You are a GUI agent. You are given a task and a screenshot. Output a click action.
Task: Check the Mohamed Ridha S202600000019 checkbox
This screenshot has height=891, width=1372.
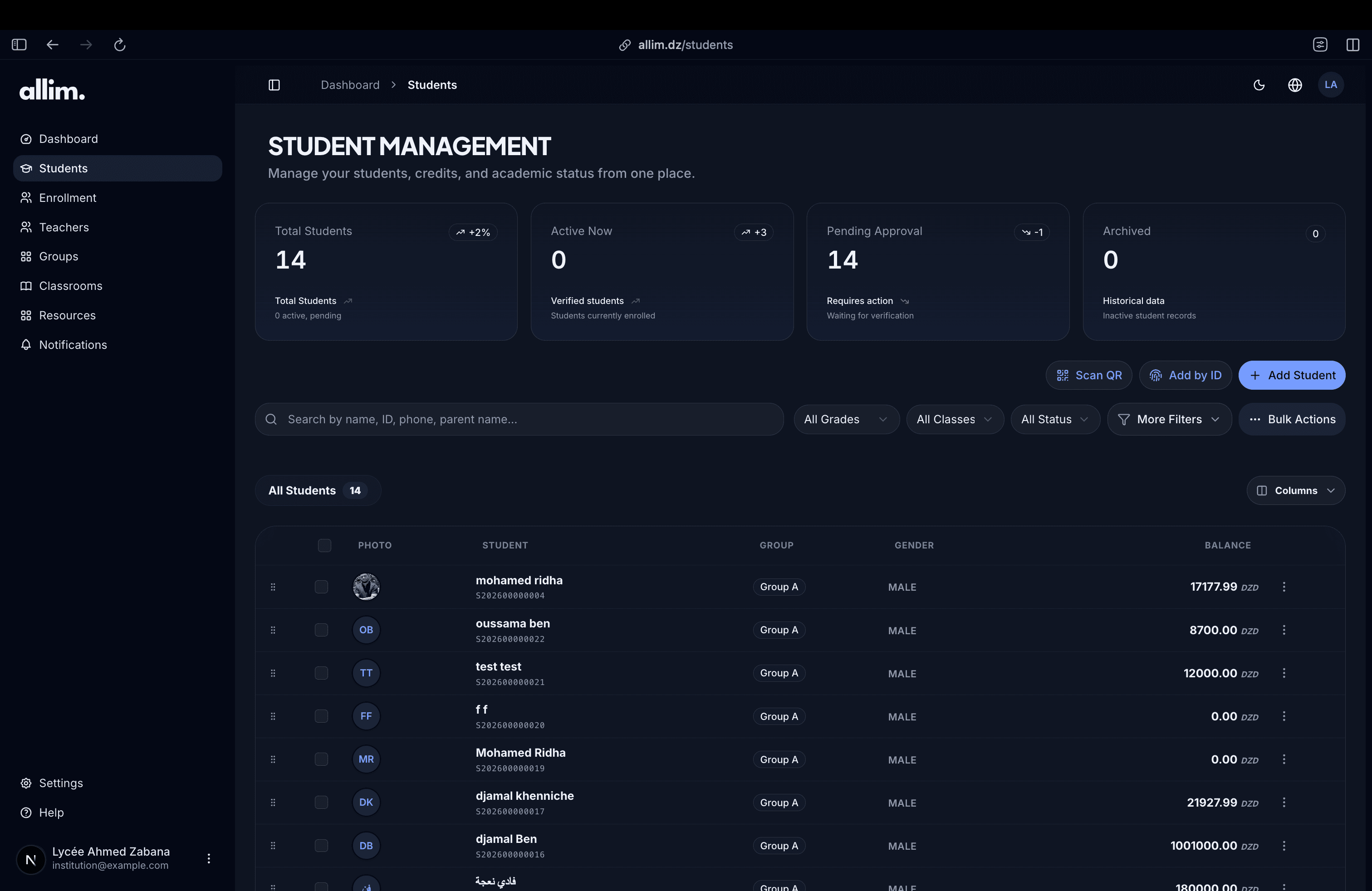(322, 759)
